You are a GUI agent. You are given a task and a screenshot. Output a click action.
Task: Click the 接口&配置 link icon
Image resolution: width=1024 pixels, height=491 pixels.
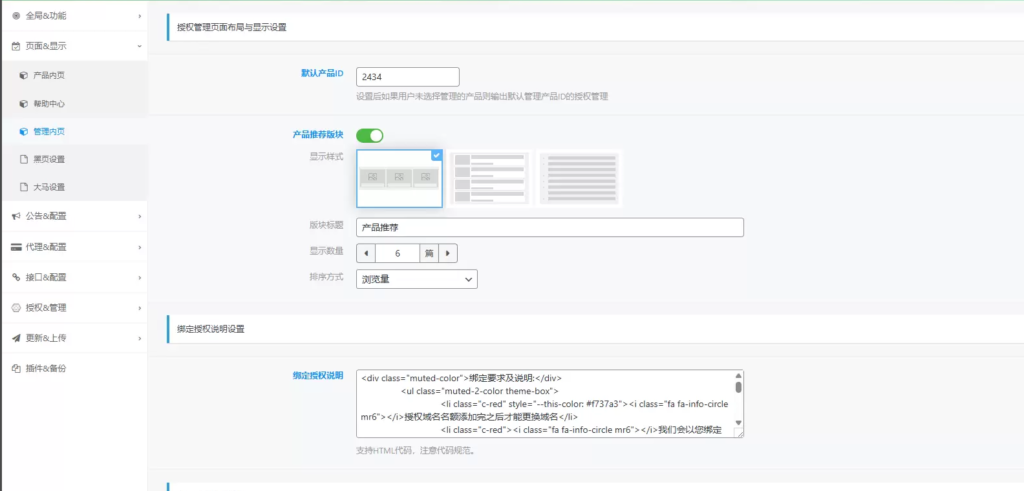[16, 277]
